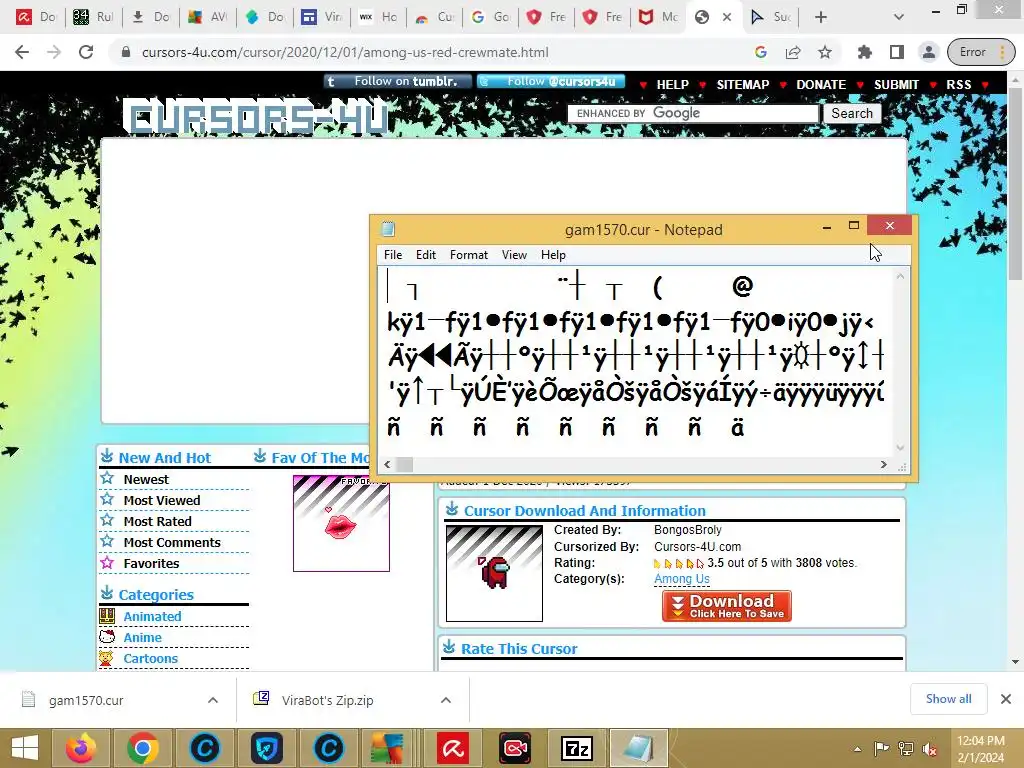Open Chrome extensions puzzle icon
1024x768 pixels.
(865, 52)
